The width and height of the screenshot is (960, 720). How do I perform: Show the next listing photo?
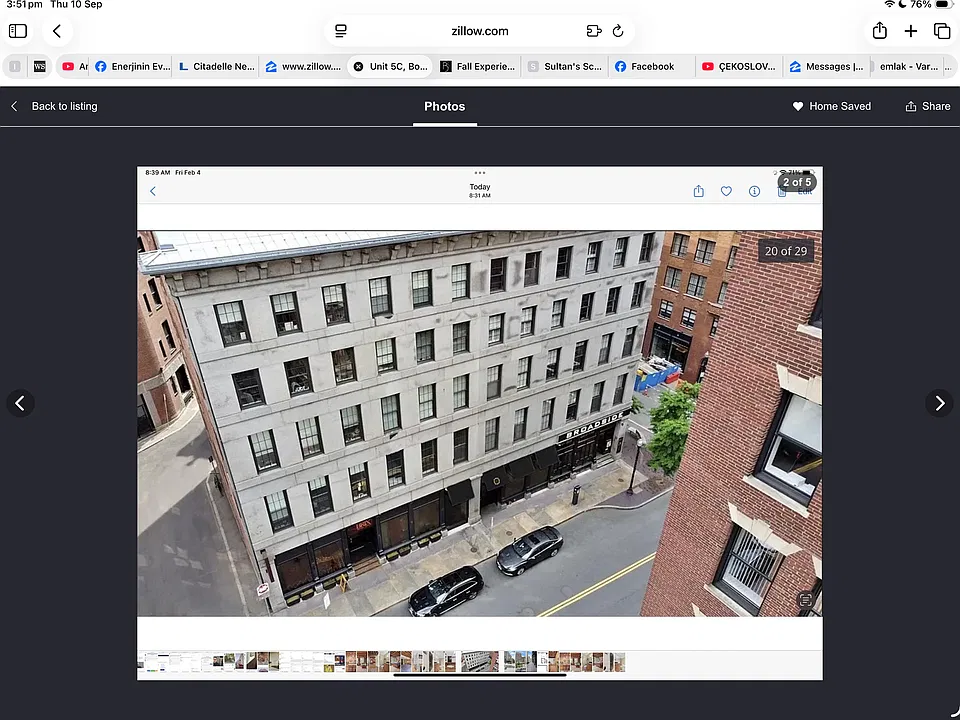click(939, 403)
